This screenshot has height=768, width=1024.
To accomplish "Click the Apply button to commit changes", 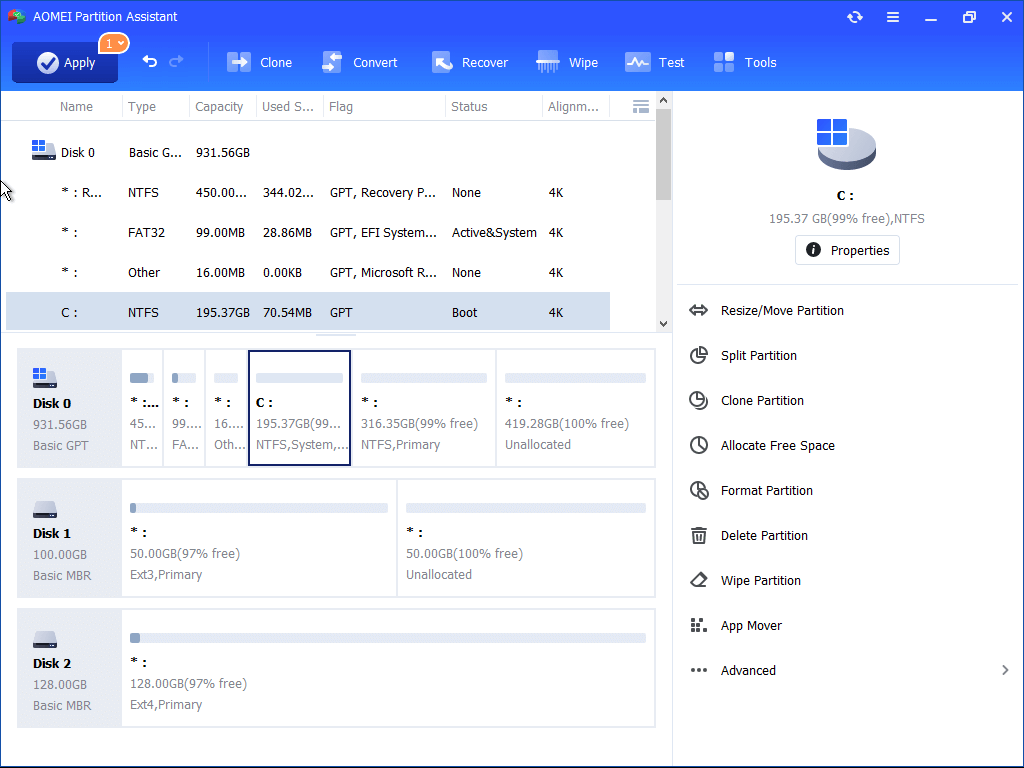I will coord(65,63).
